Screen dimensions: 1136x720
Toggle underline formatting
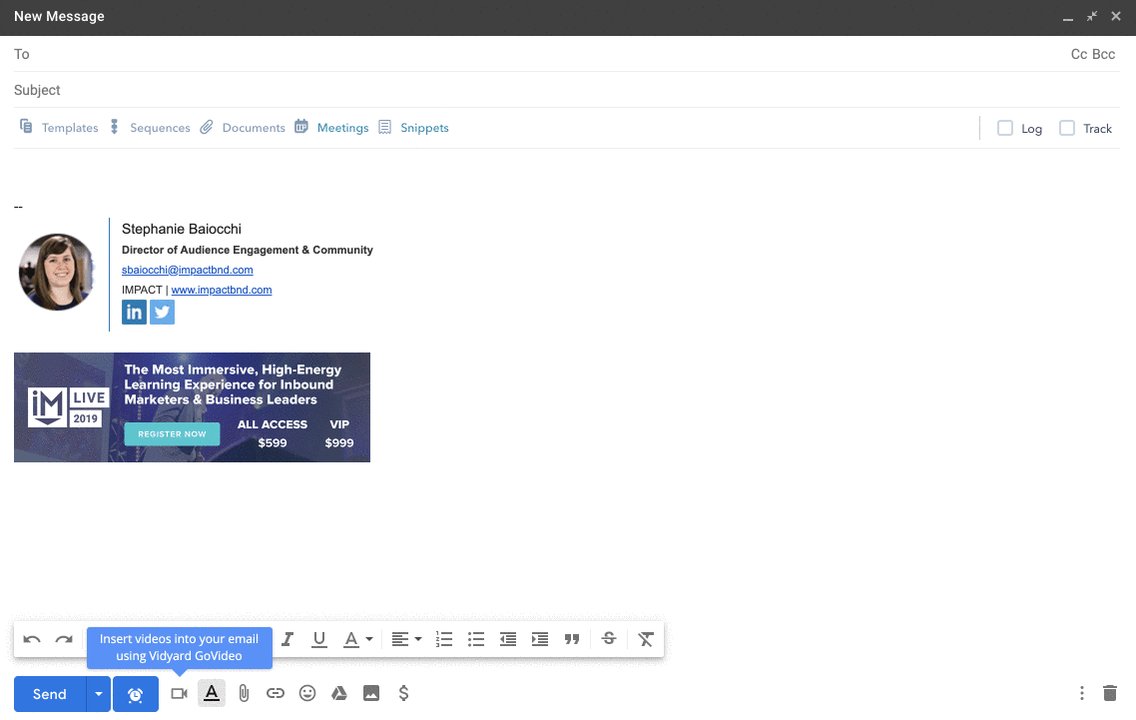[x=319, y=640]
